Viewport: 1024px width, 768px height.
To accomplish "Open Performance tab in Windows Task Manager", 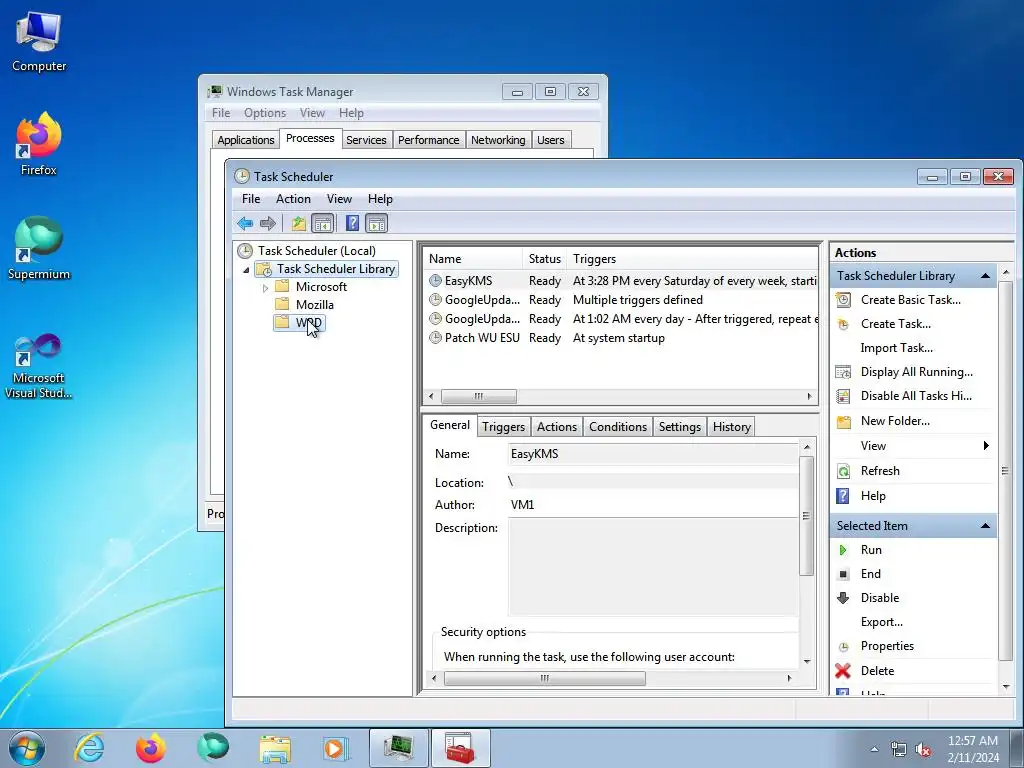I will pyautogui.click(x=428, y=140).
